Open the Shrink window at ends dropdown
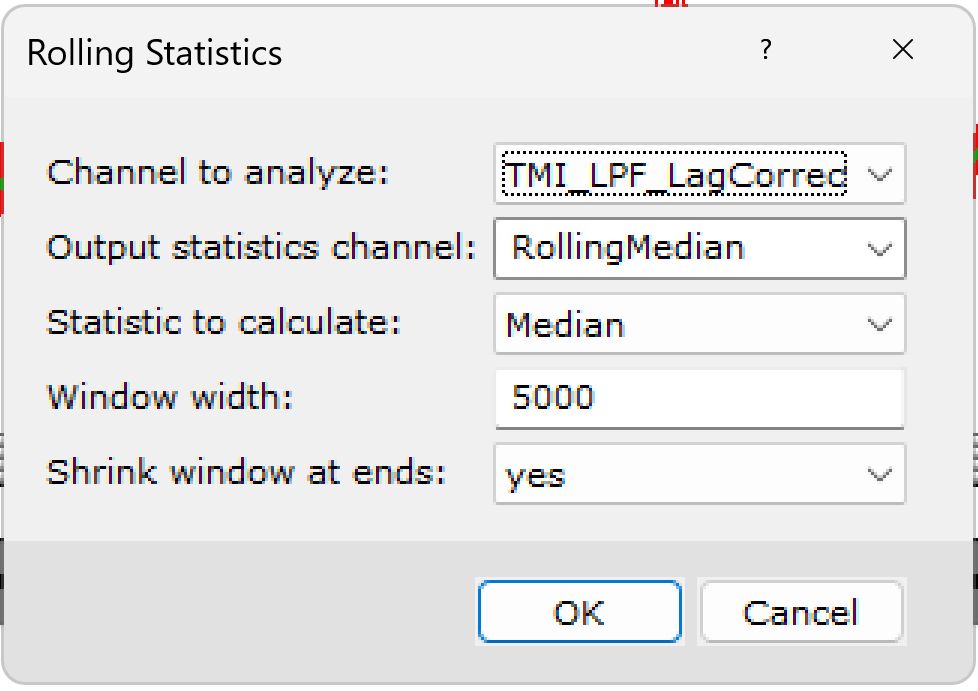This screenshot has height=691, width=978. pos(879,473)
